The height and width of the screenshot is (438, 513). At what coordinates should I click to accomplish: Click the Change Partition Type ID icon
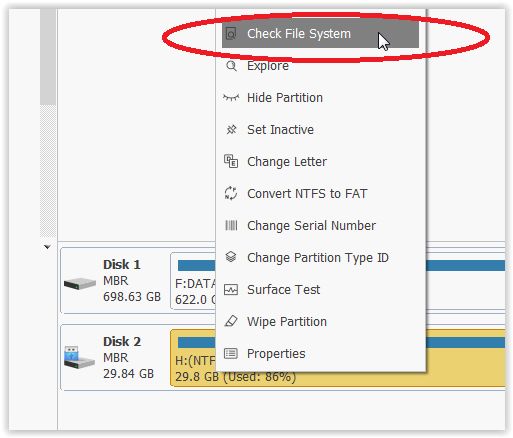click(231, 257)
